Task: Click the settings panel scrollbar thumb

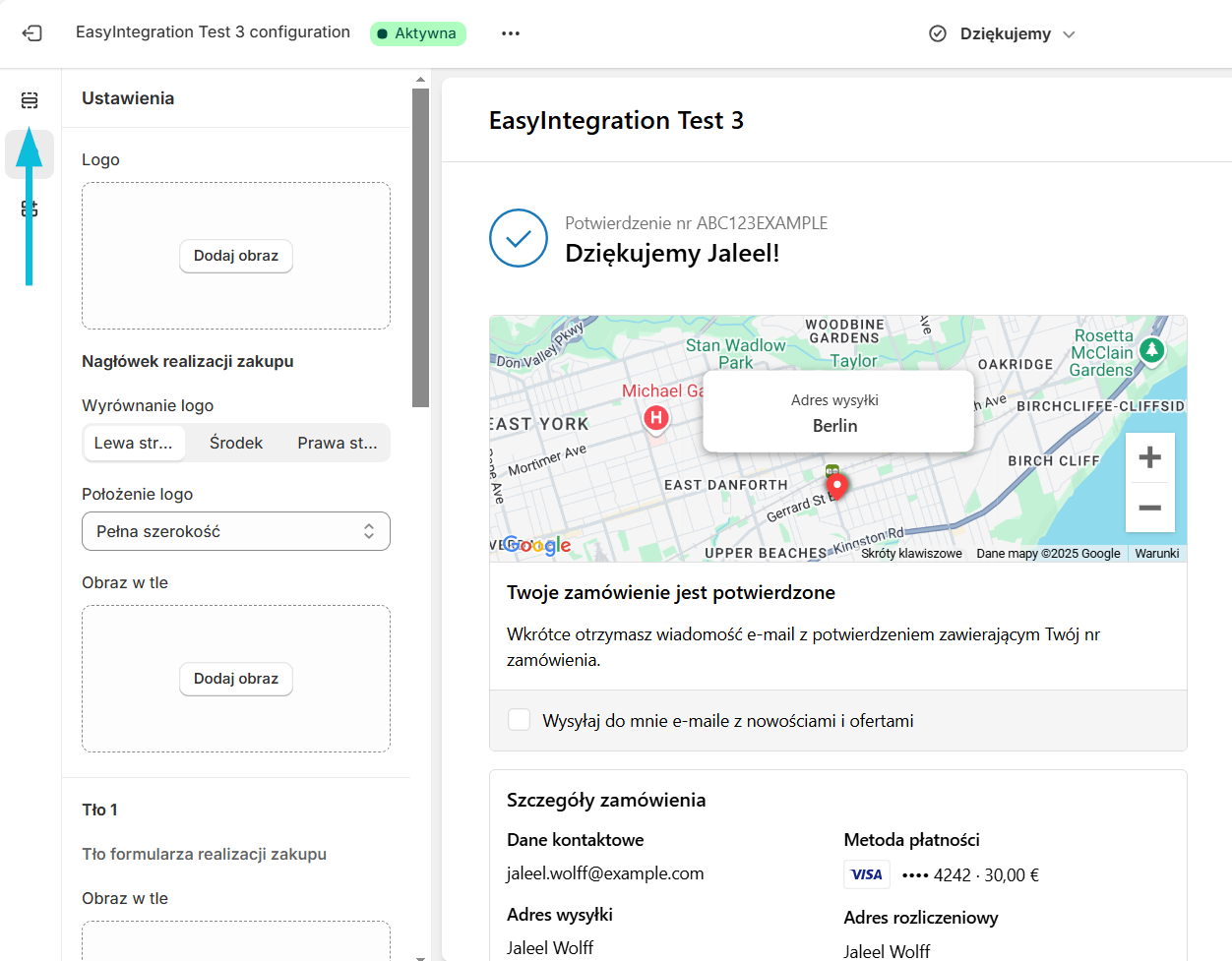Action: click(421, 247)
